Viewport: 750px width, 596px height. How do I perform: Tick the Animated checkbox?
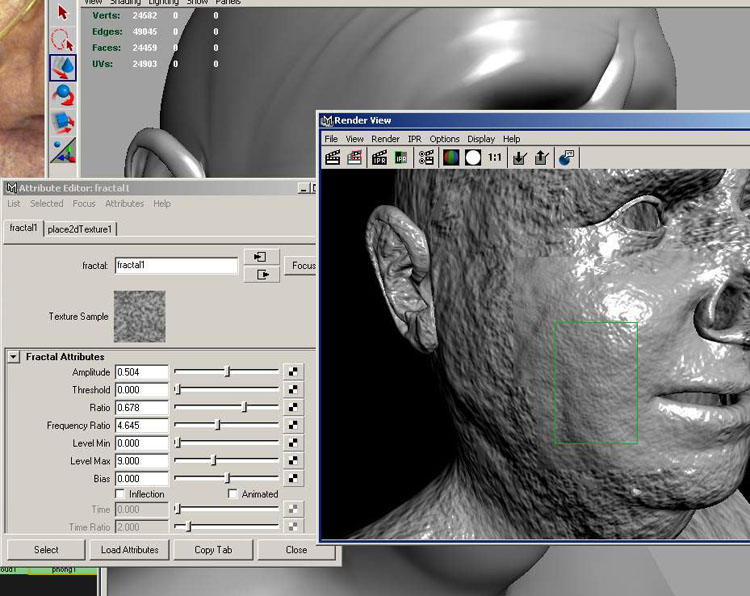tap(233, 494)
